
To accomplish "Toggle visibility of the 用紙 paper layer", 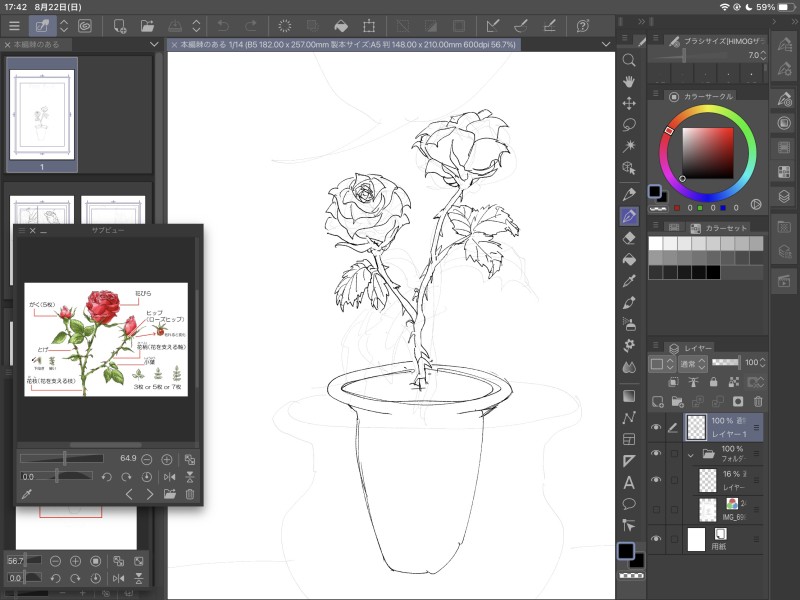I will 656,540.
